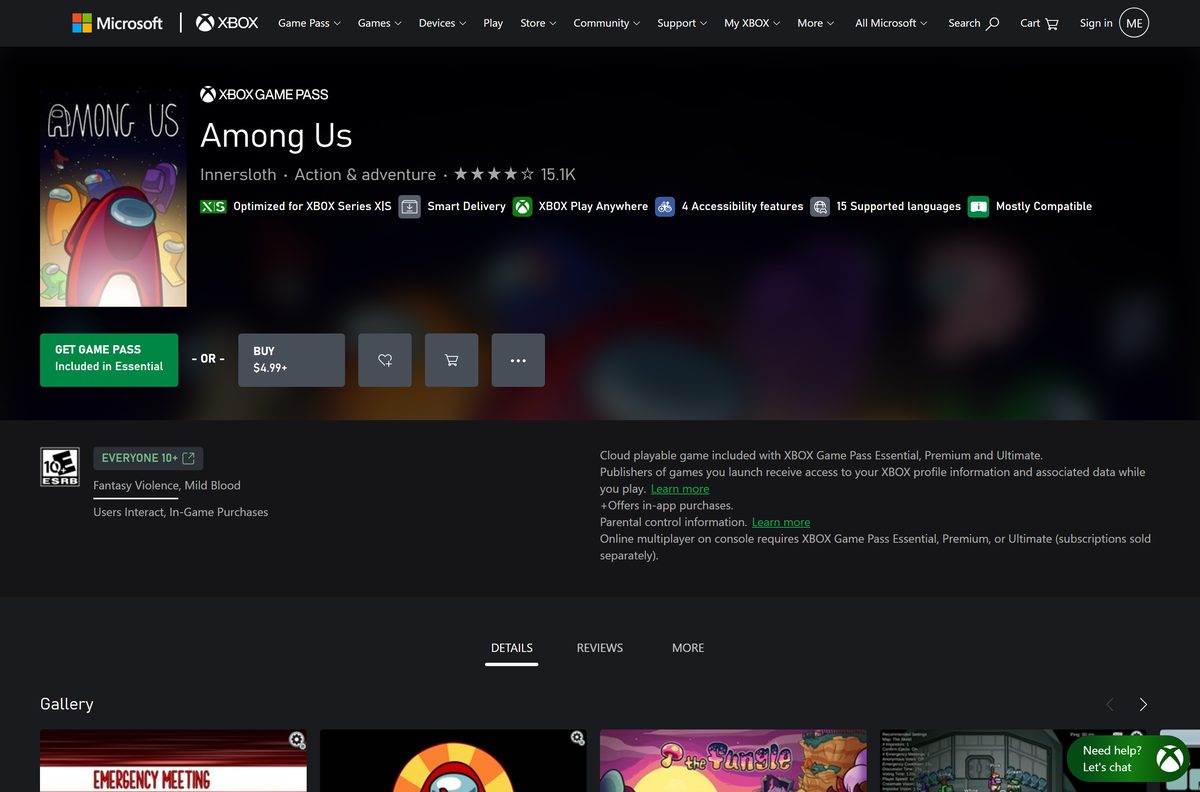This screenshot has height=792, width=1200.
Task: Open the Emergency Meeting gallery thumbnail
Action: pos(173,761)
